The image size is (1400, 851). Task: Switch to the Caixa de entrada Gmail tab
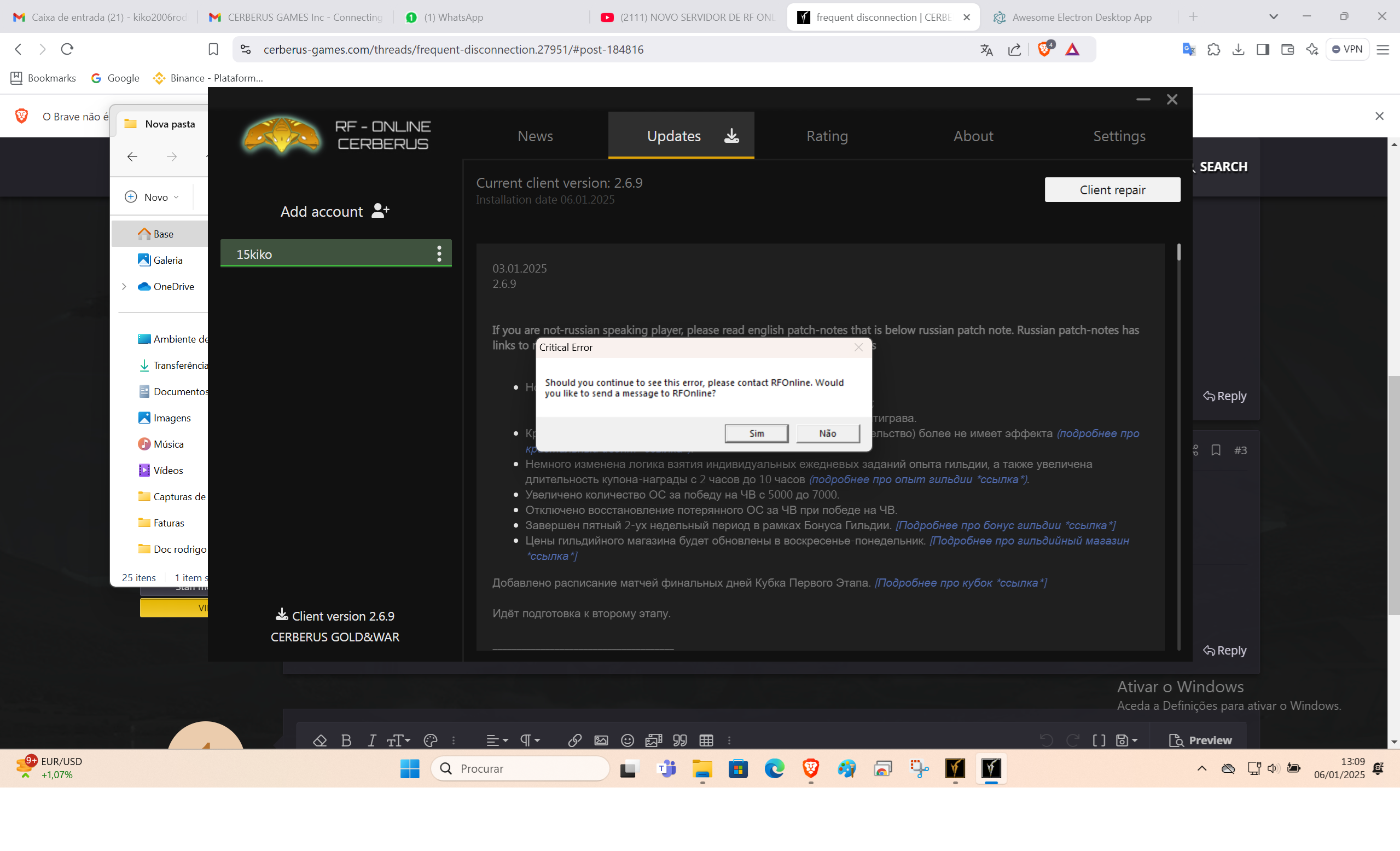pos(100,17)
